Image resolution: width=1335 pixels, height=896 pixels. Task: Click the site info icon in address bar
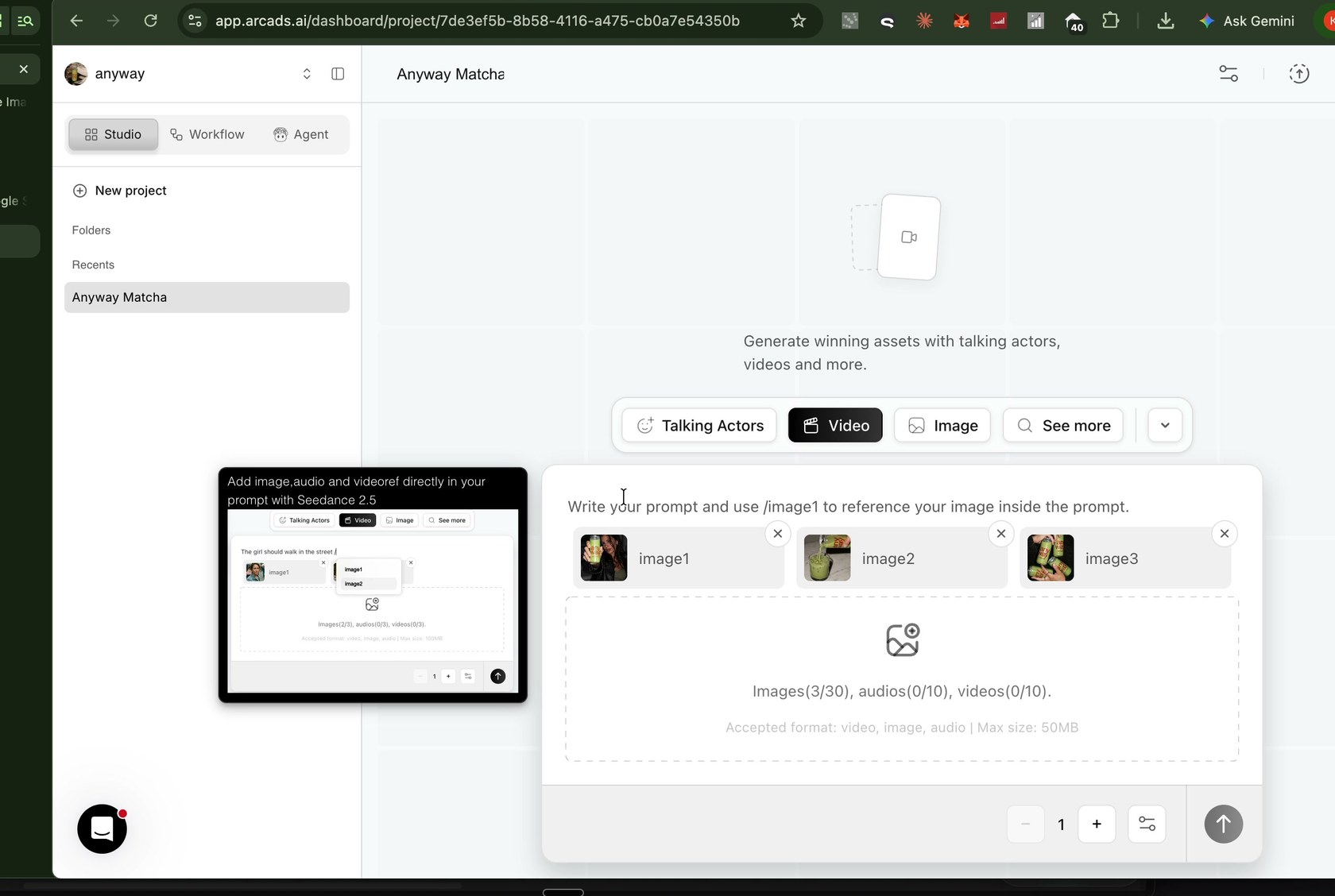click(x=195, y=21)
